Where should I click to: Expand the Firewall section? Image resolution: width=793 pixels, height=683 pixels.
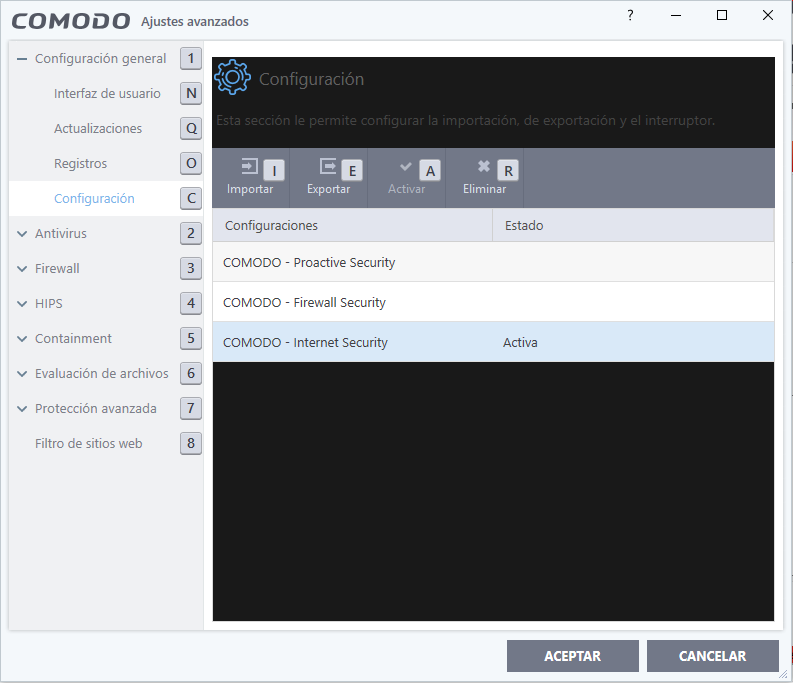click(x=22, y=269)
